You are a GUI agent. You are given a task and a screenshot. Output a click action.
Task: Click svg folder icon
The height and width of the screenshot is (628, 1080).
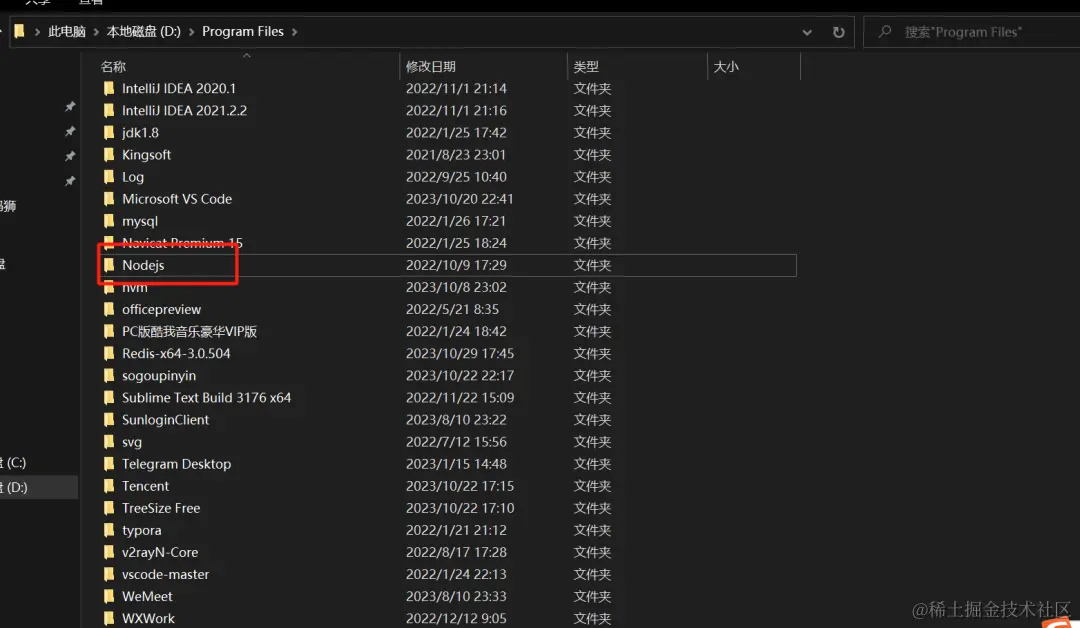pyautogui.click(x=109, y=441)
